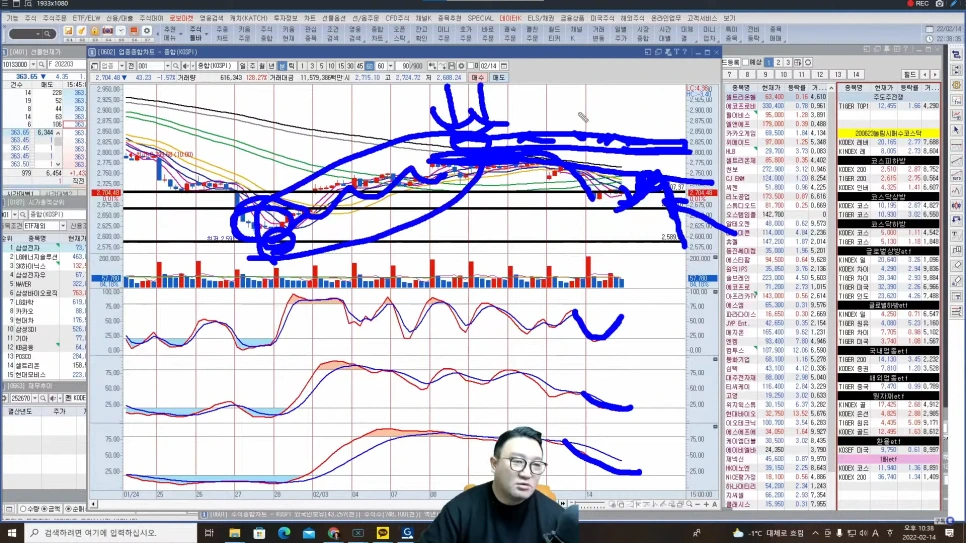Open the 조건검색 shortcut
Image resolution: width=966 pixels, height=543 pixels.
click(x=333, y=34)
